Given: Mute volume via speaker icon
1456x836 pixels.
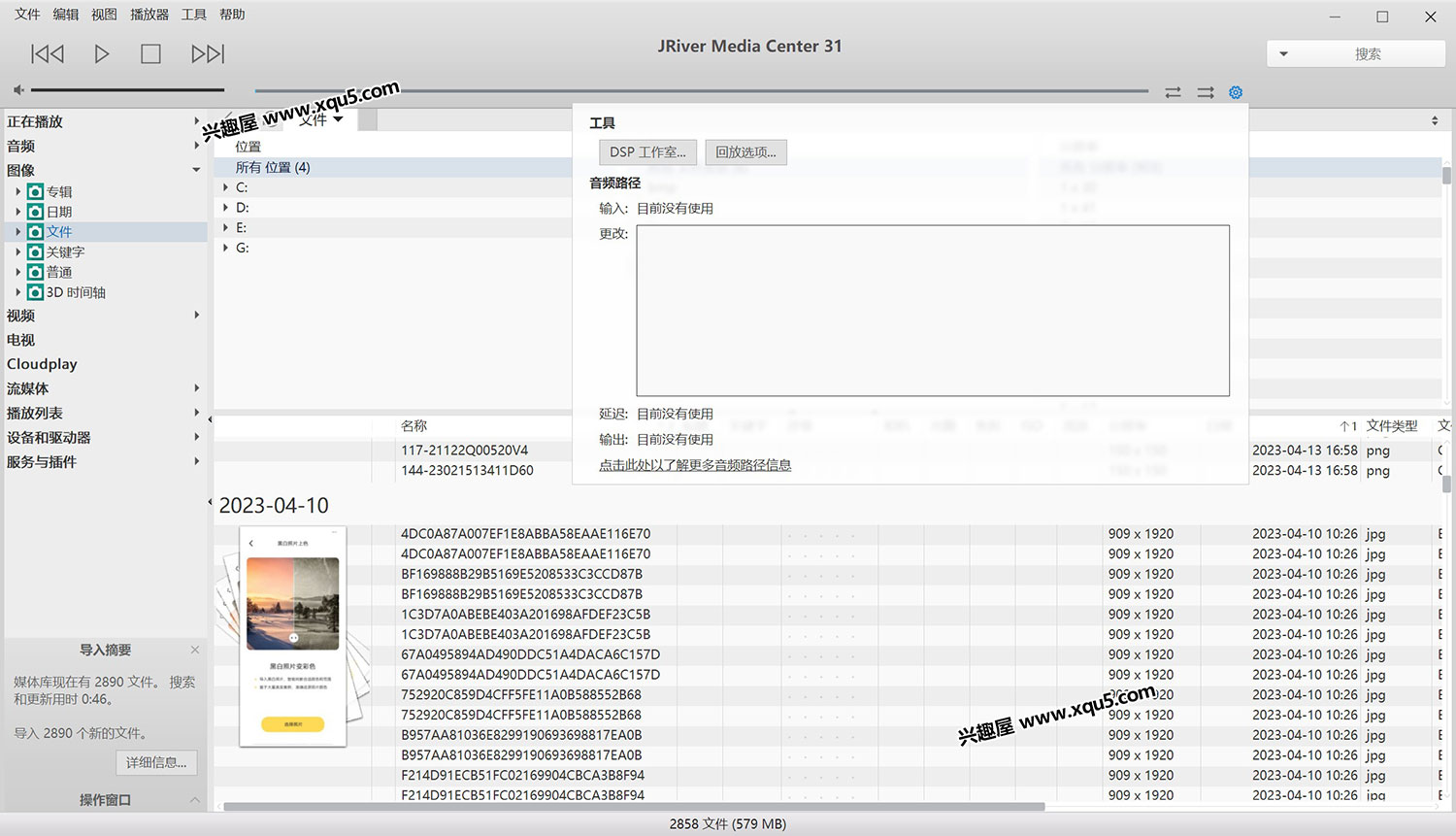Looking at the screenshot, I should tap(18, 90).
